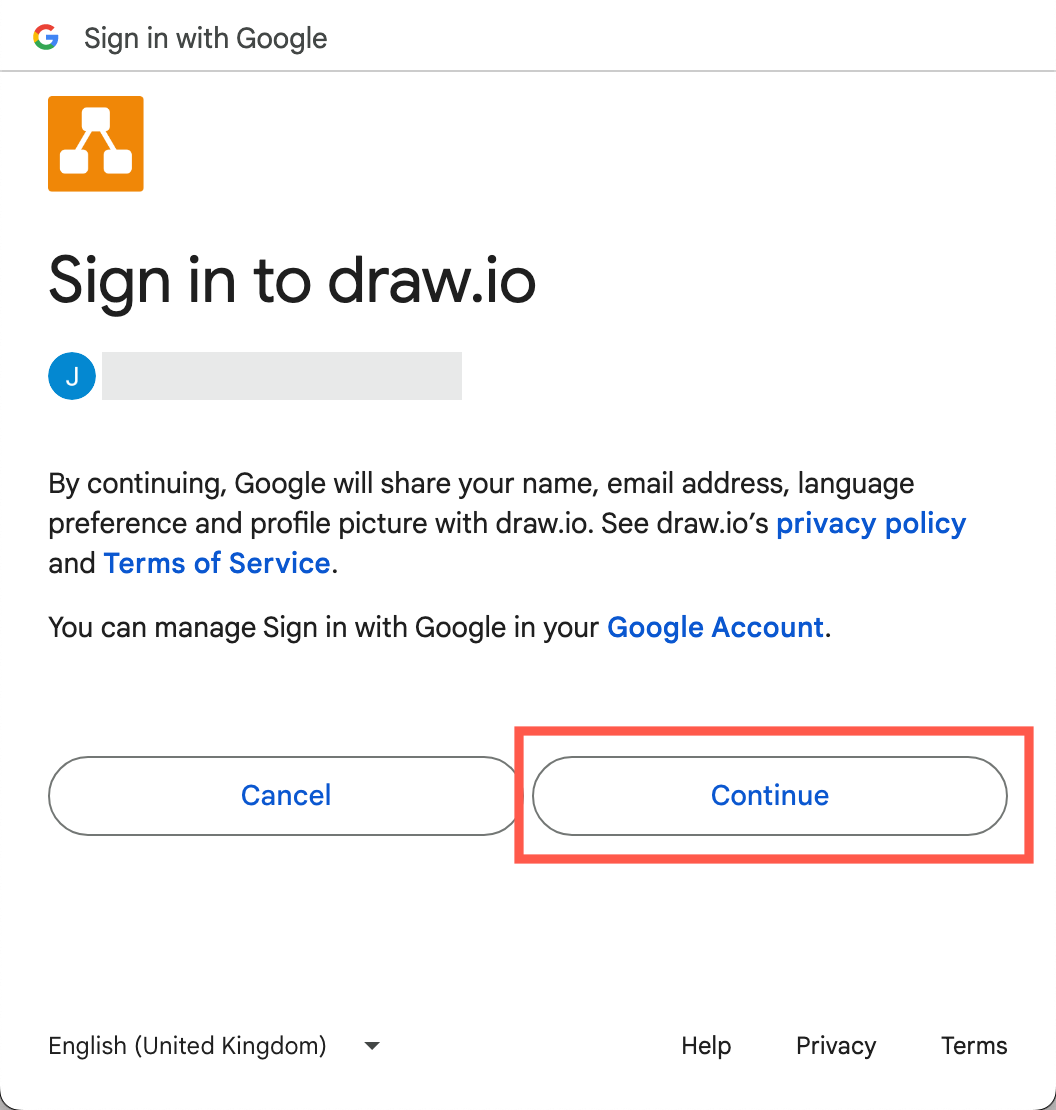Cancel the sign-in process

[x=286, y=795]
